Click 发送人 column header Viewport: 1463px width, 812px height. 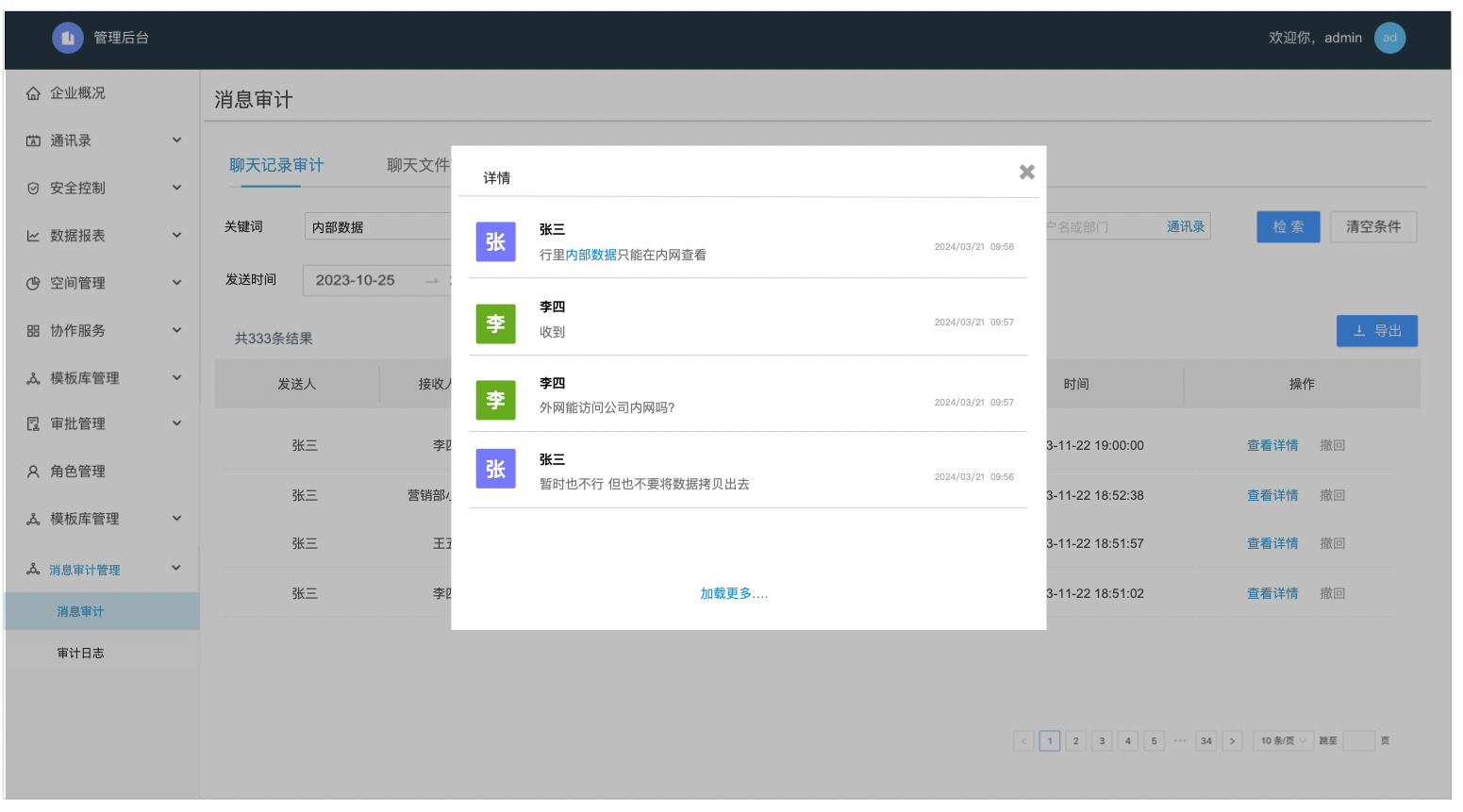point(297,384)
